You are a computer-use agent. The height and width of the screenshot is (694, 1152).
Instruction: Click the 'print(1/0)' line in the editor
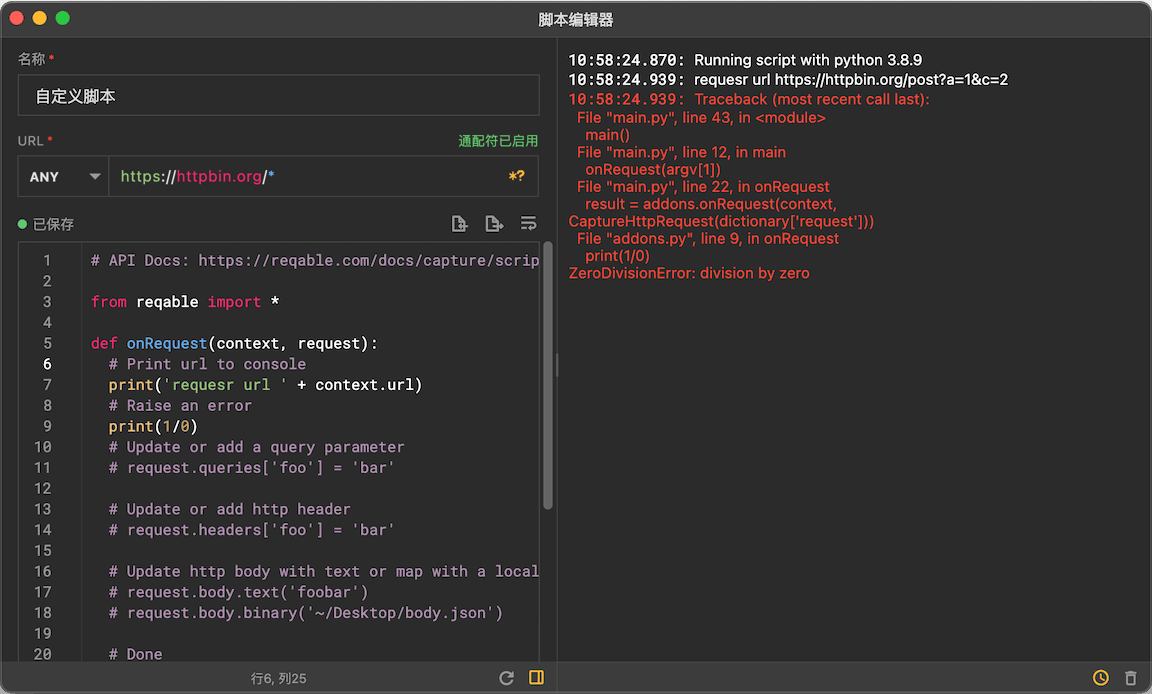(154, 426)
